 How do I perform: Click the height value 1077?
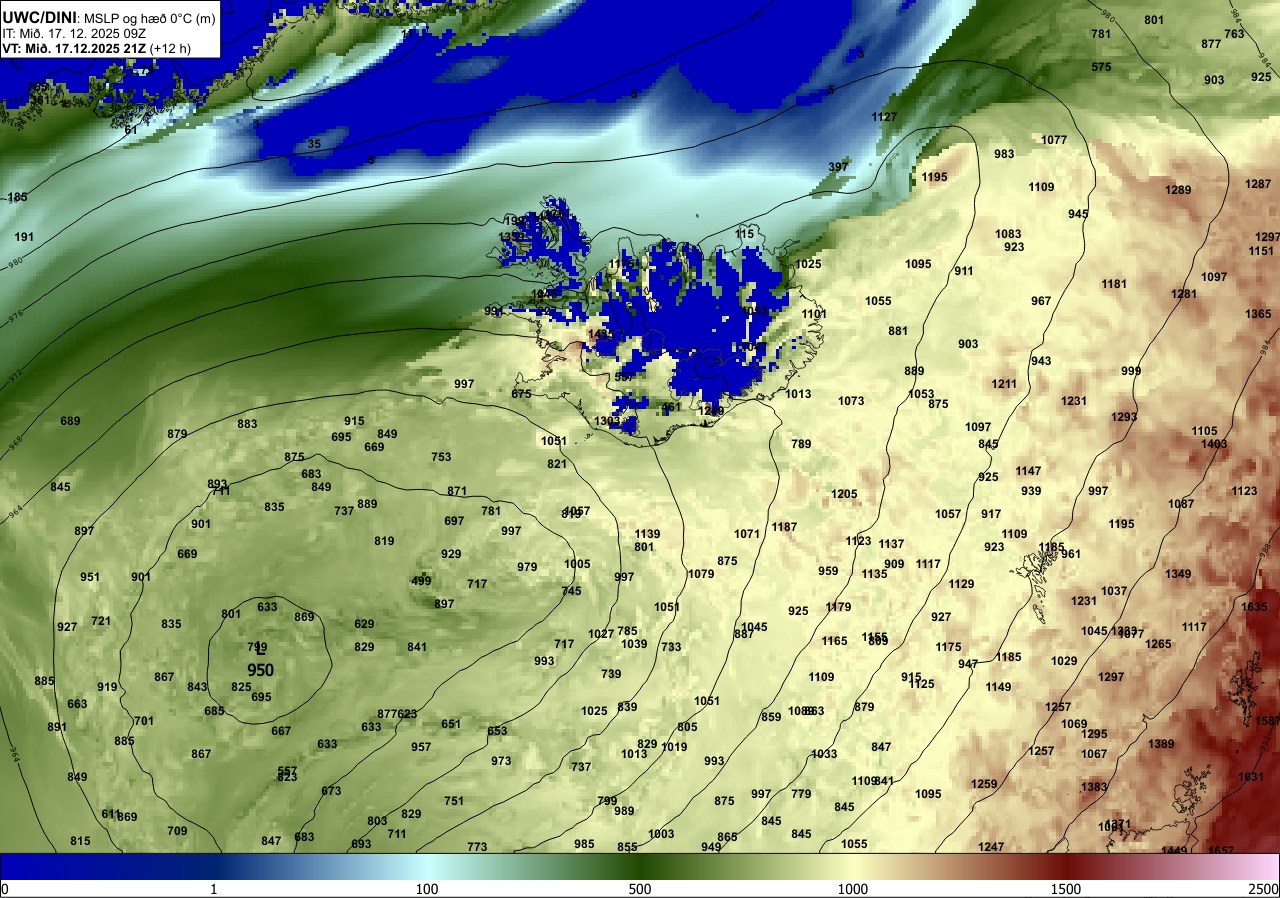point(1054,140)
